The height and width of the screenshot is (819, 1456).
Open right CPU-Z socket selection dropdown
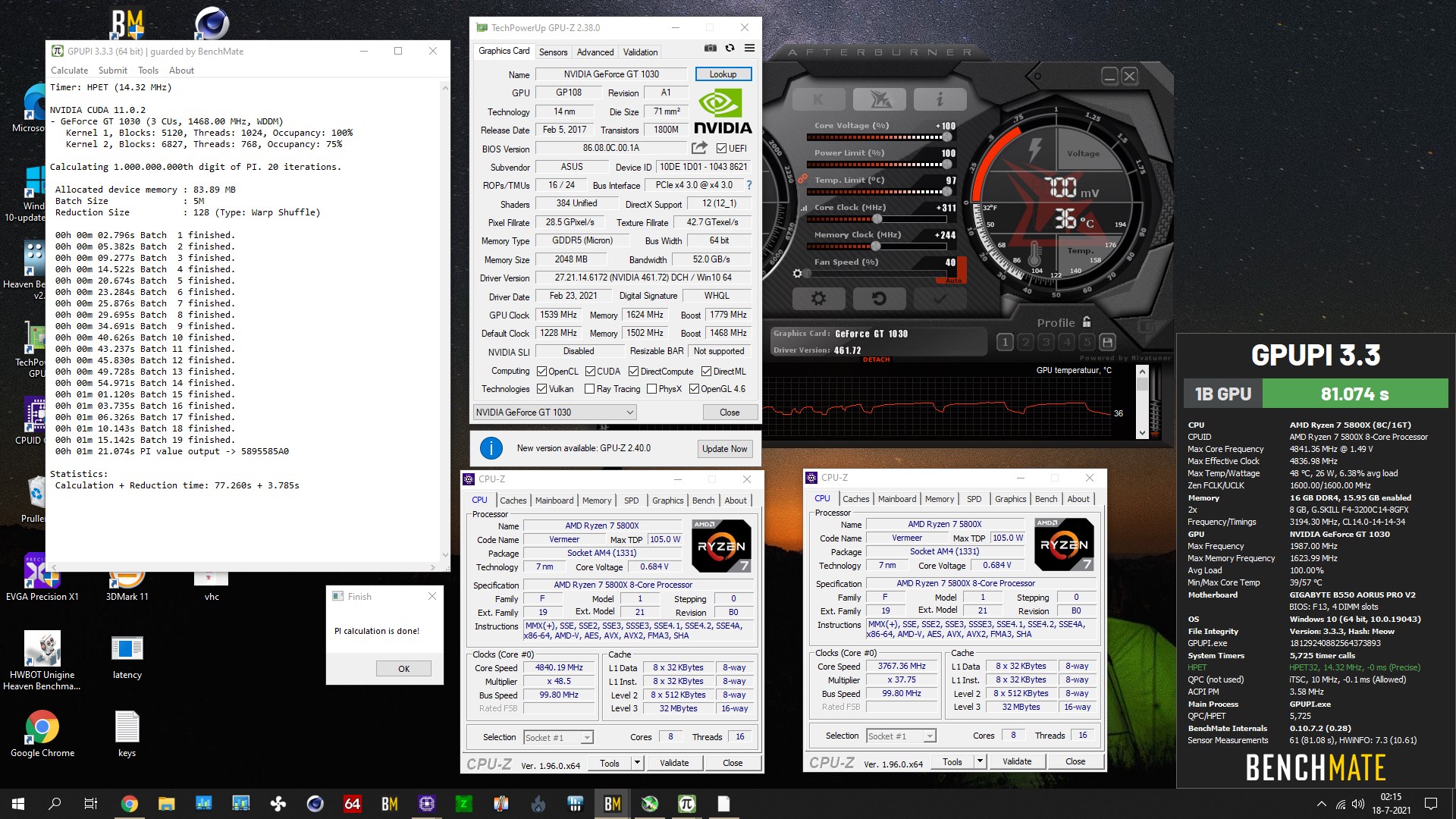point(901,736)
